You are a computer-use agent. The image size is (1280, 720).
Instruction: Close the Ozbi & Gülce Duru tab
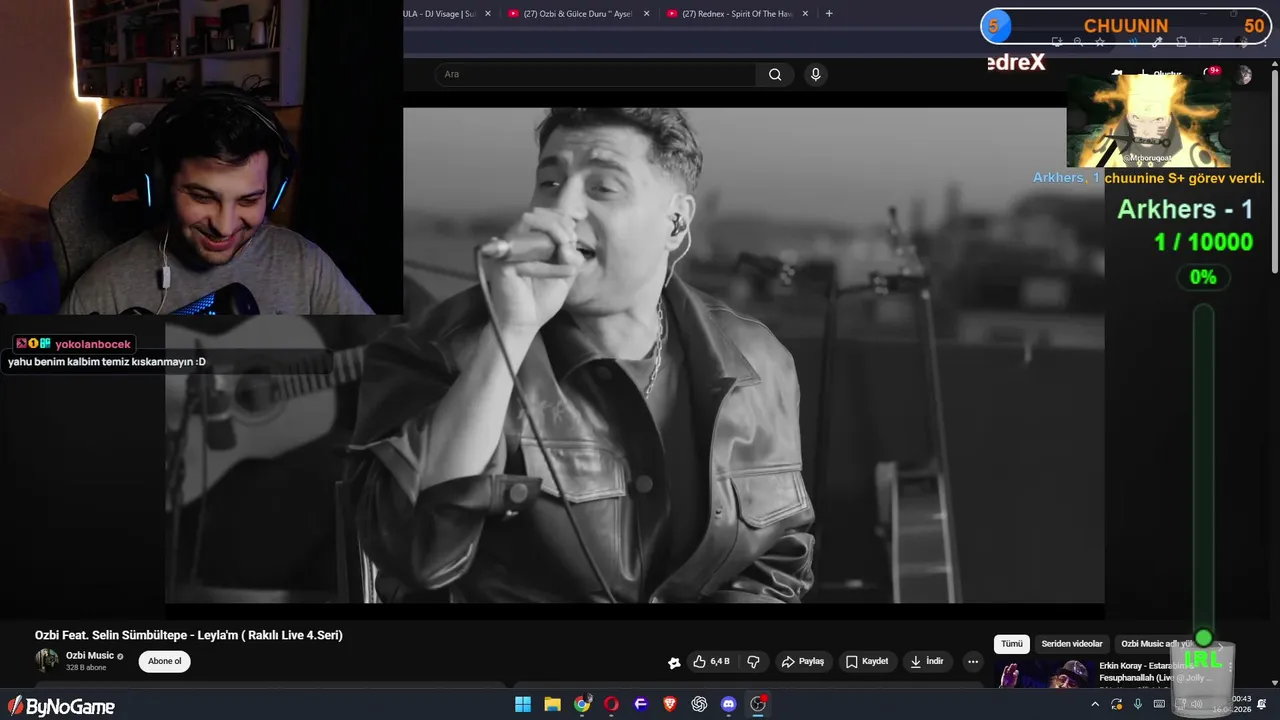[x=646, y=14]
